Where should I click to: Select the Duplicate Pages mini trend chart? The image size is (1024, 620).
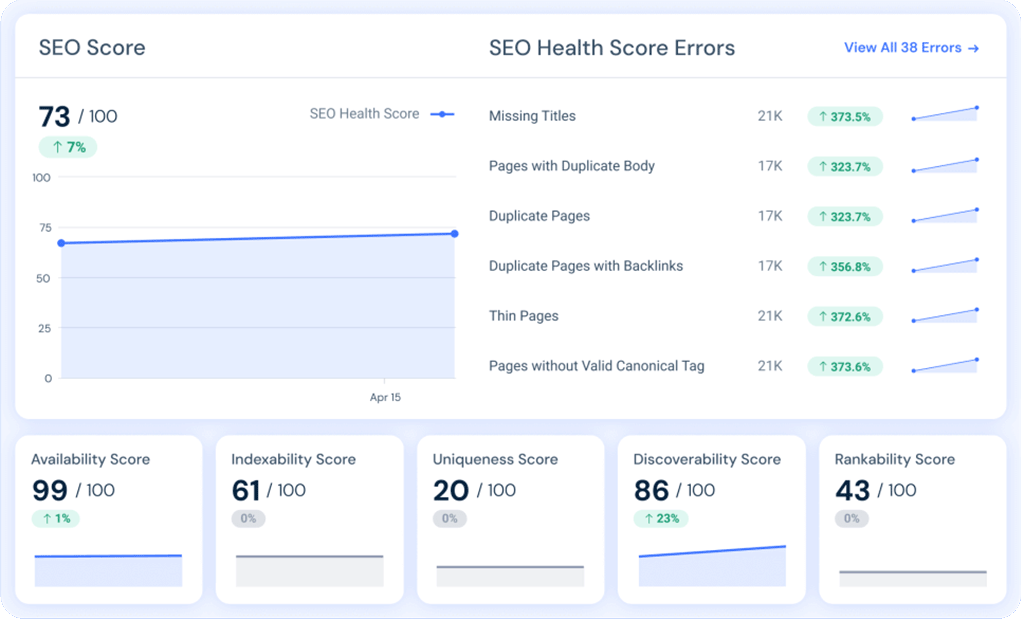[x=944, y=213]
